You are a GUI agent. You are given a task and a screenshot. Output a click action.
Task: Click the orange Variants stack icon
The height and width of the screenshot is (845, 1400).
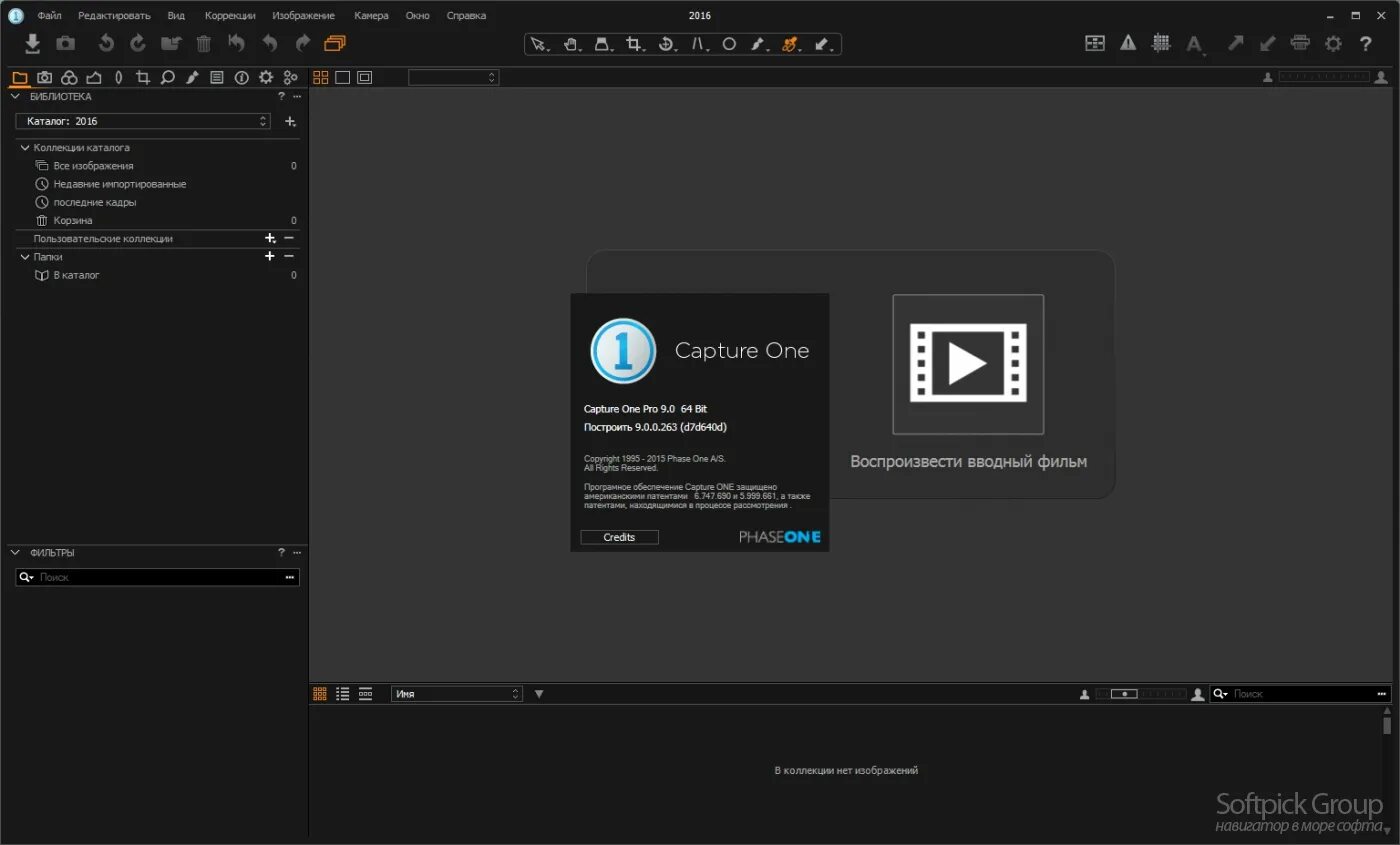click(x=334, y=43)
